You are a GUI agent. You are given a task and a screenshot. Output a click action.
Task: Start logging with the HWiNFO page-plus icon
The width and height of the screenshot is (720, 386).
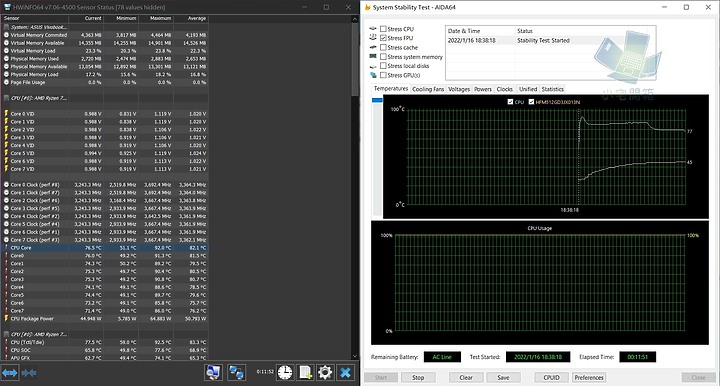coord(305,372)
